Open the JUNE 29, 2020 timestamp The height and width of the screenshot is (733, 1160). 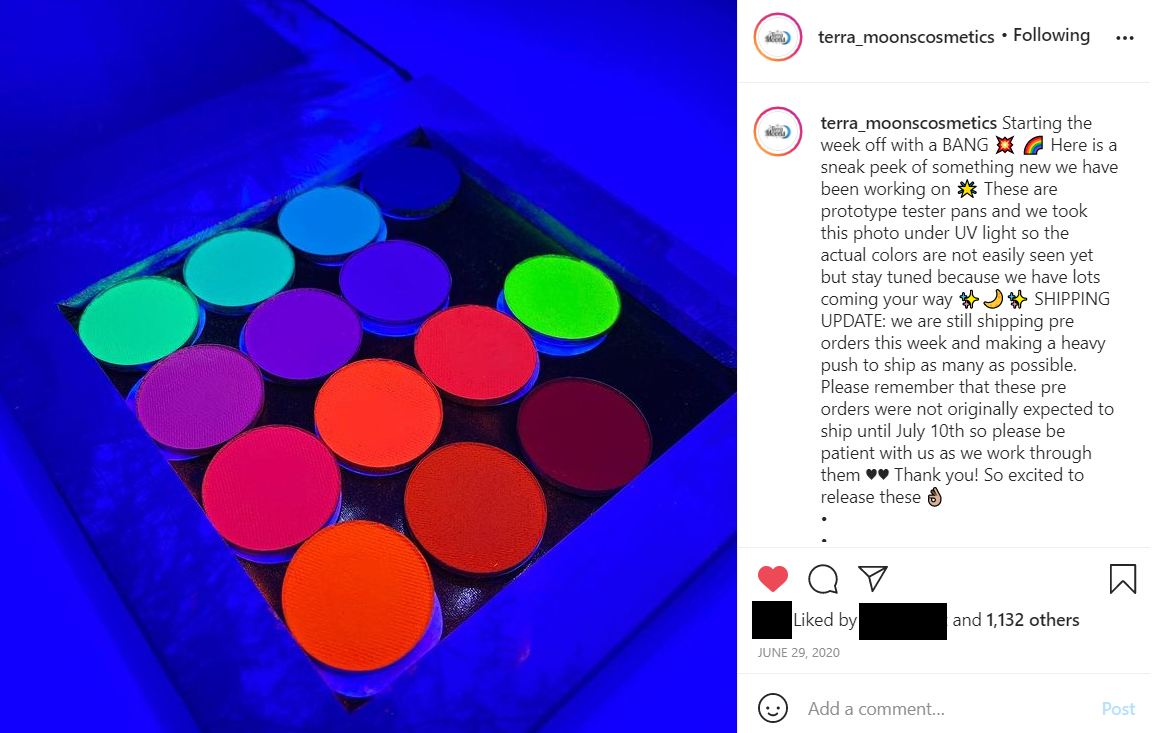[x=798, y=652]
